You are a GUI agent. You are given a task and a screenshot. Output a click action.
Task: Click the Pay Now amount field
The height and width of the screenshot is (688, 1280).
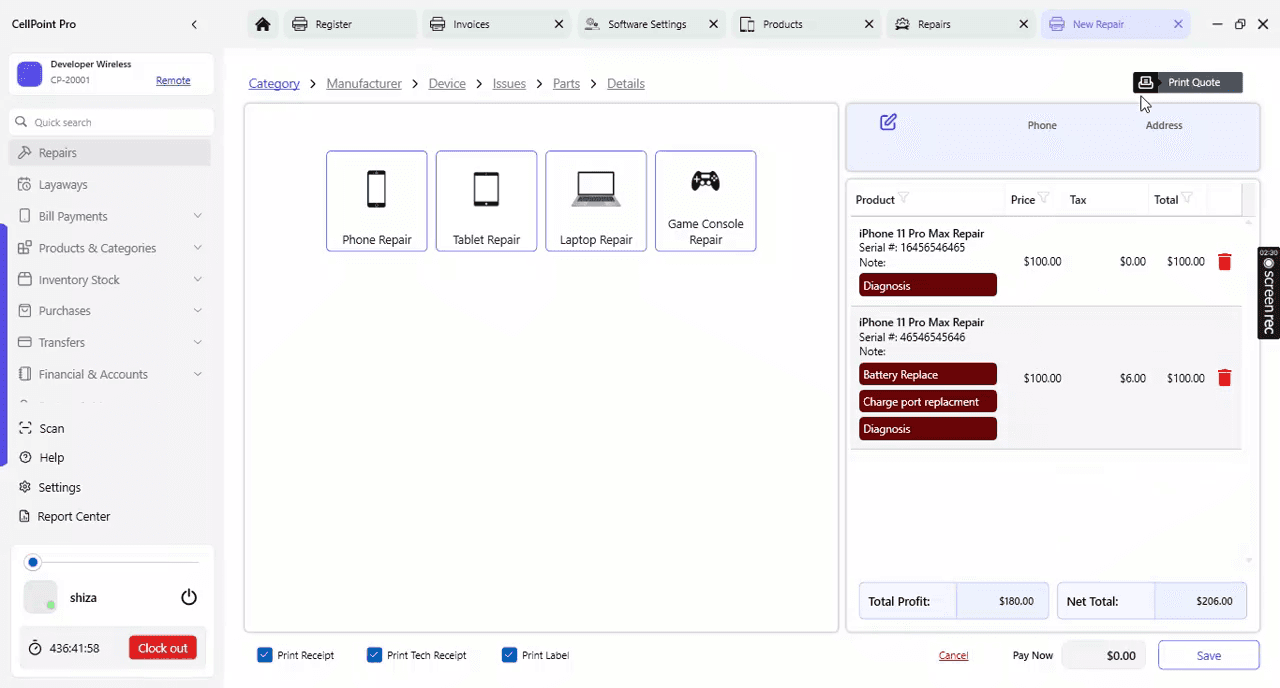(x=1105, y=655)
